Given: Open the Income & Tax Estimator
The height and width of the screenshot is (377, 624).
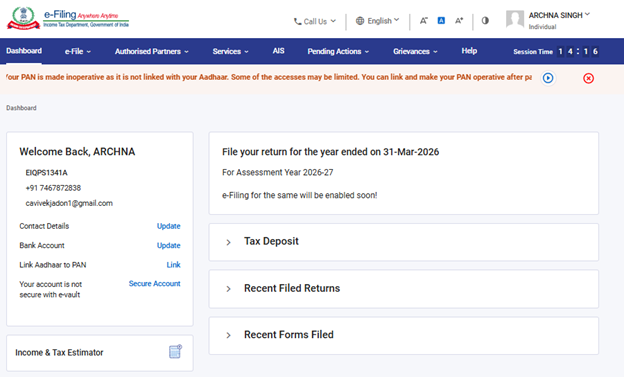Looking at the screenshot, I should click(99, 353).
